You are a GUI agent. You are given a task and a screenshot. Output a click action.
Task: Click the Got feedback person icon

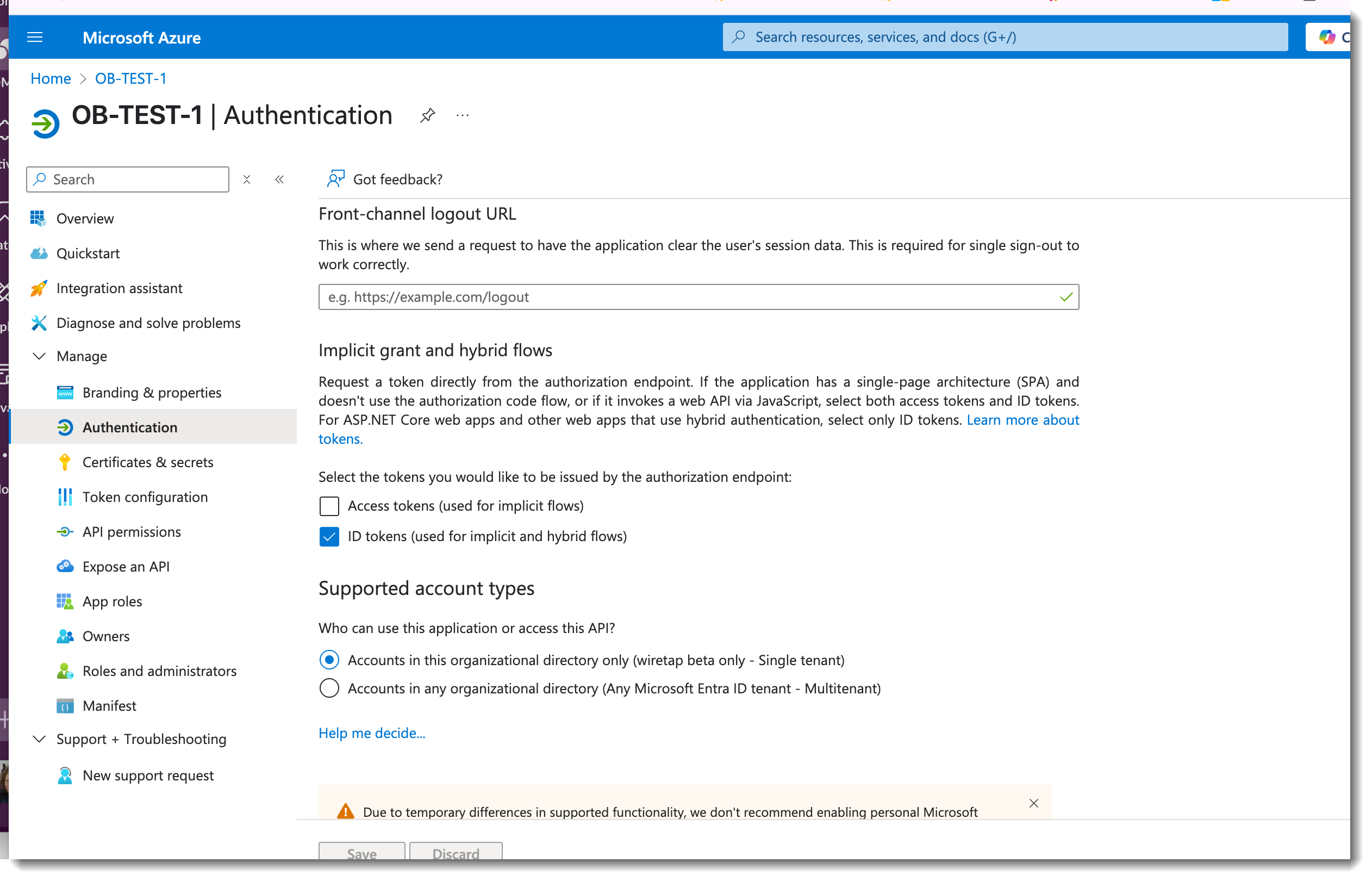pyautogui.click(x=337, y=180)
